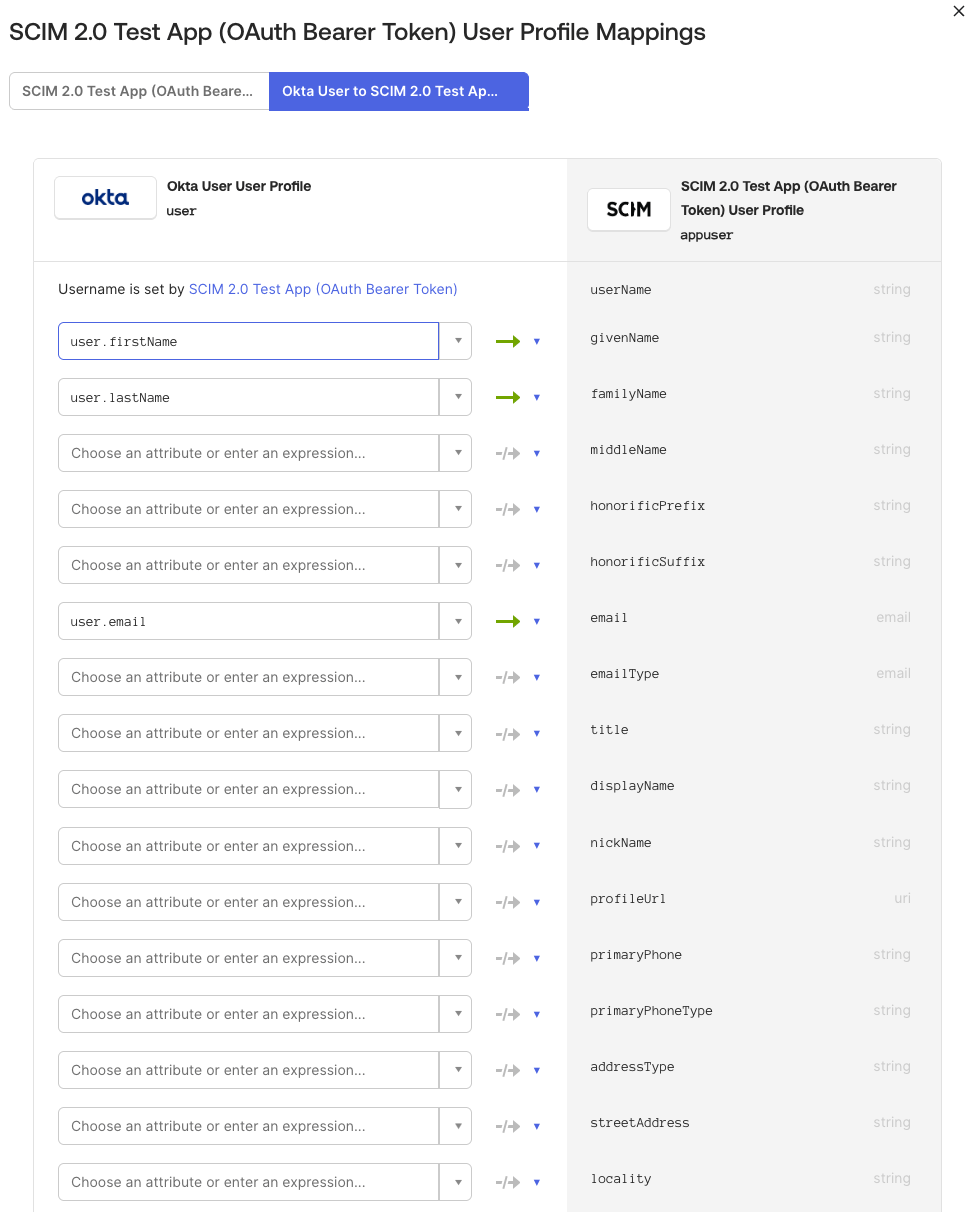
Task: Open attribute dropdown in the displayName row
Action: (x=456, y=789)
